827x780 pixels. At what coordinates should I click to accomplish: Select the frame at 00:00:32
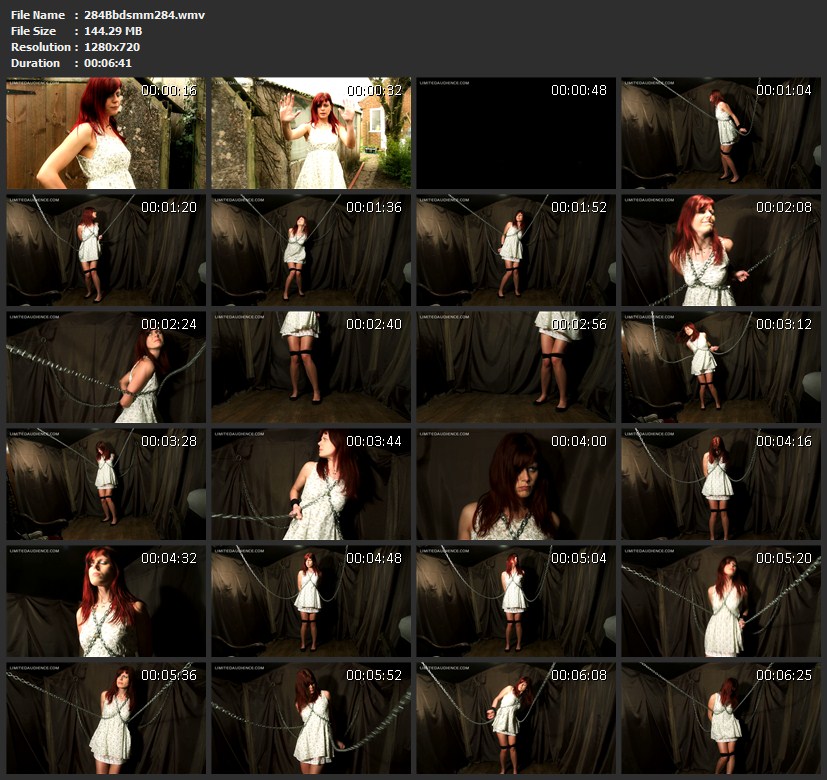[311, 133]
